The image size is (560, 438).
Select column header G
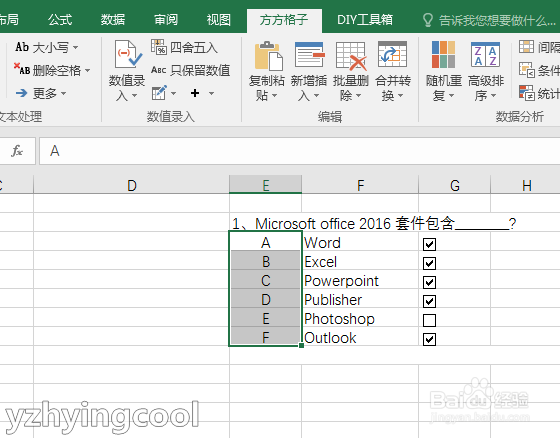coord(455,185)
